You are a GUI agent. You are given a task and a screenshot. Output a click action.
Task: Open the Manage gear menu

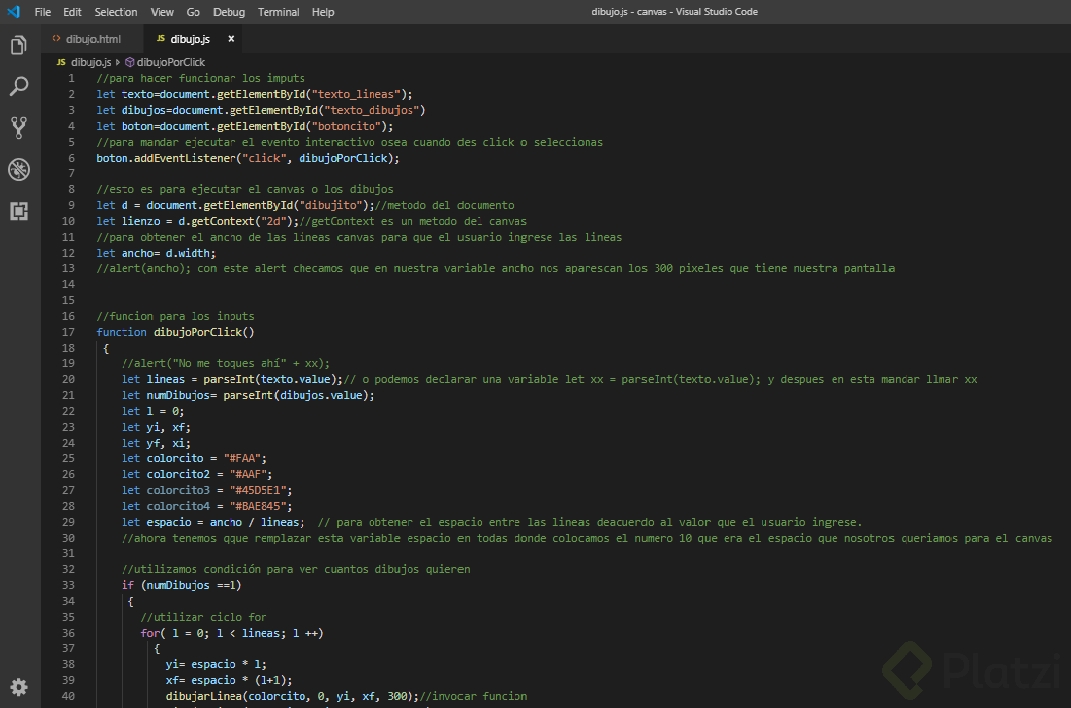(19, 687)
